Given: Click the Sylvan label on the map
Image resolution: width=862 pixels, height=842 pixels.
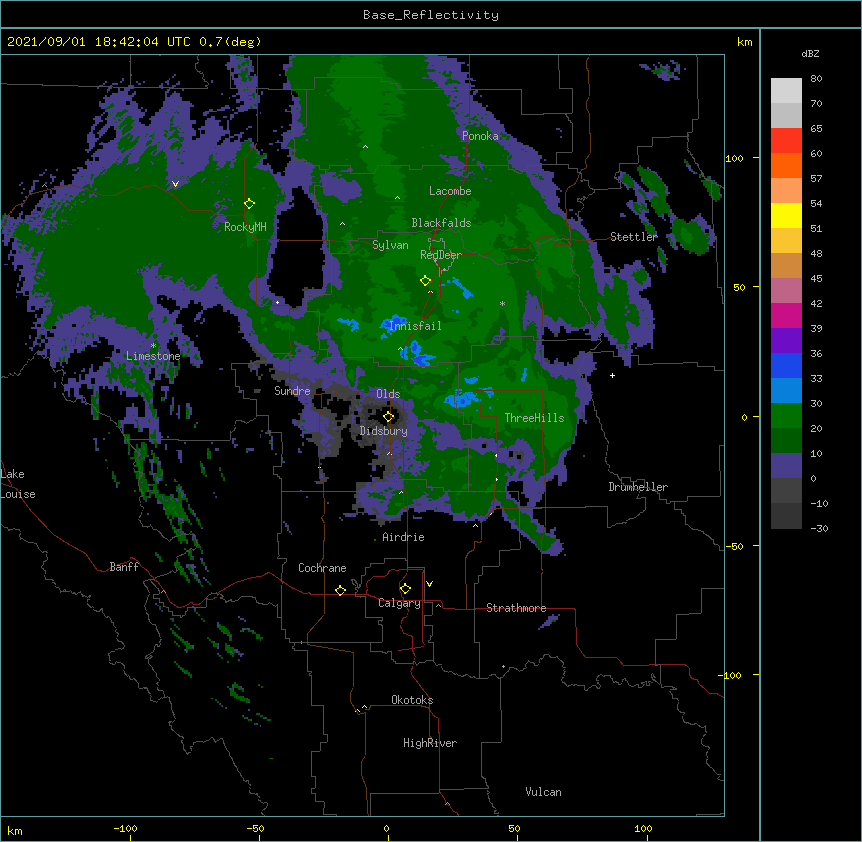Looking at the screenshot, I should pos(390,245).
